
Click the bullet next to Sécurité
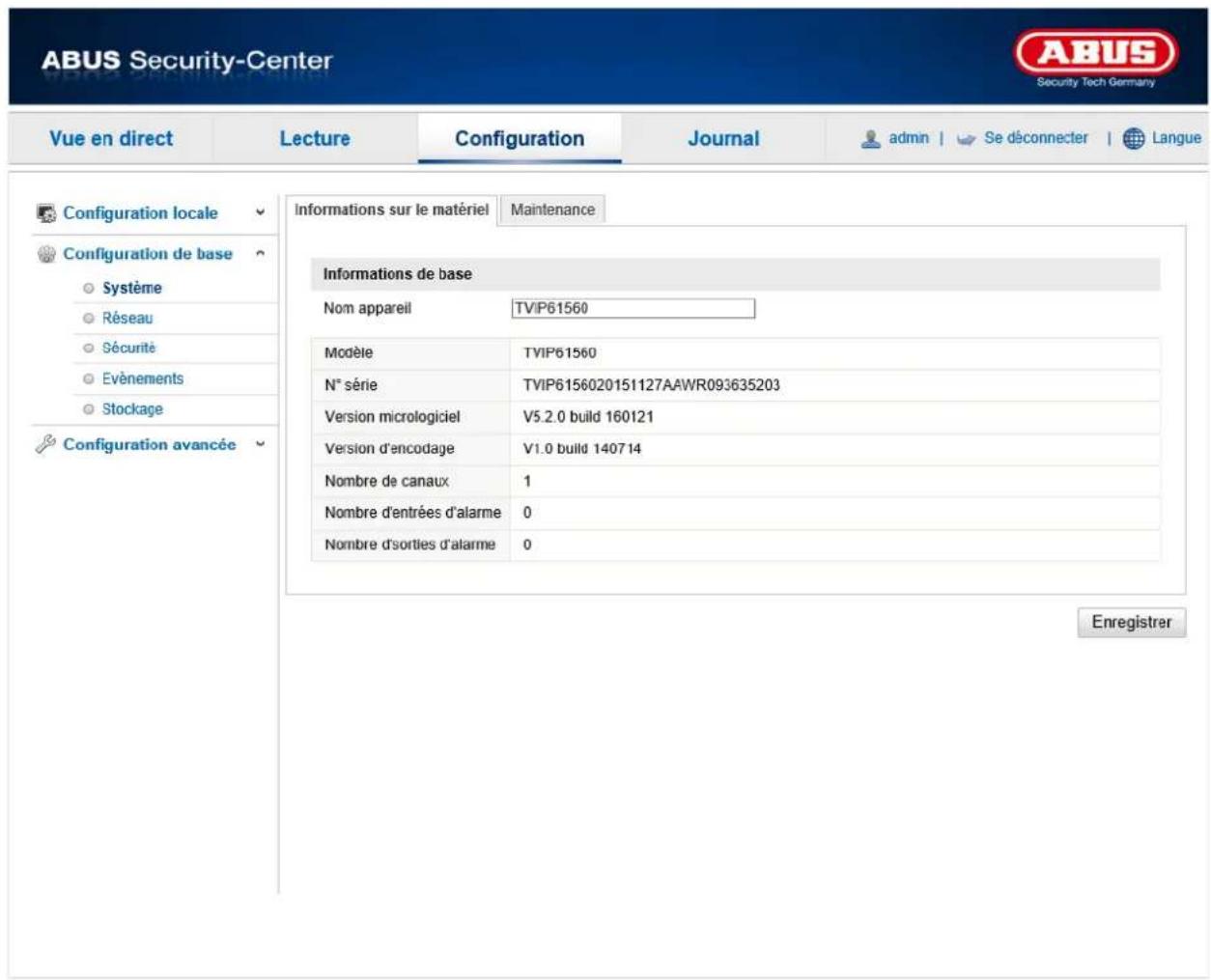click(x=89, y=348)
